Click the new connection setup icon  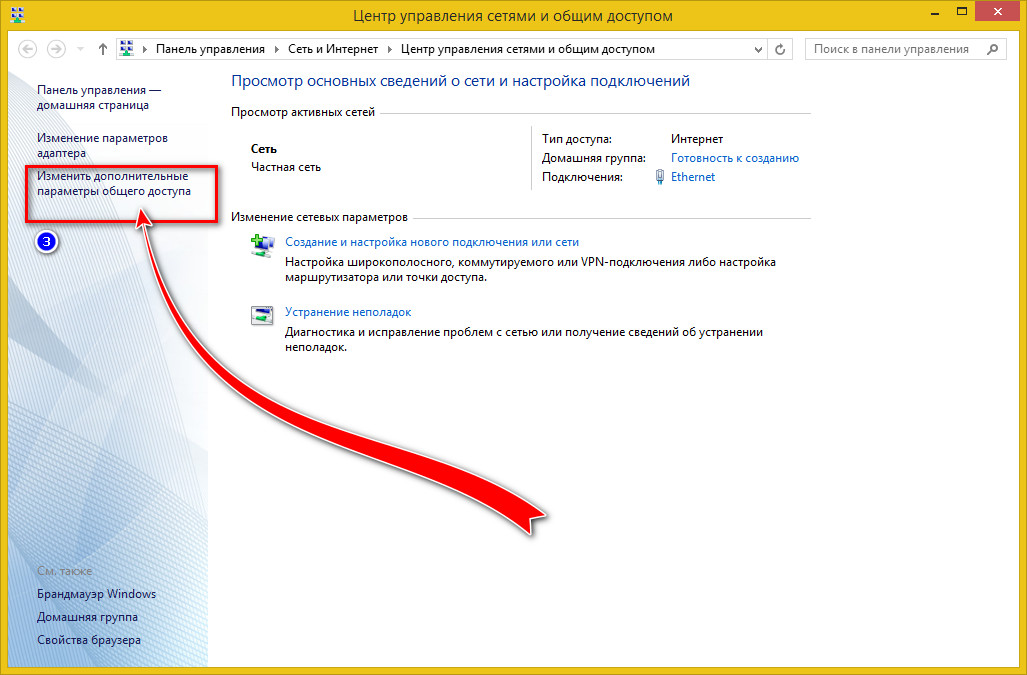(262, 246)
